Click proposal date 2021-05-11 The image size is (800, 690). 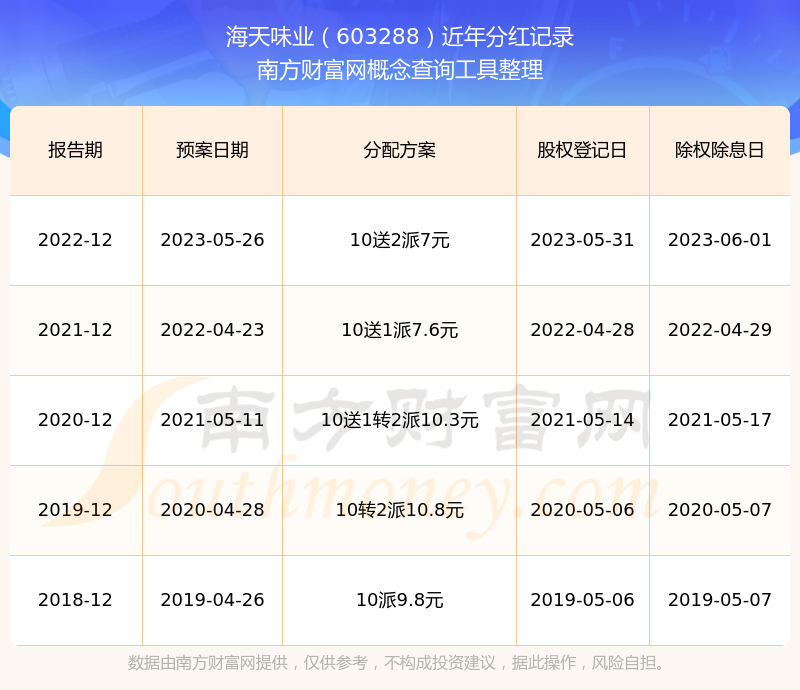point(212,420)
